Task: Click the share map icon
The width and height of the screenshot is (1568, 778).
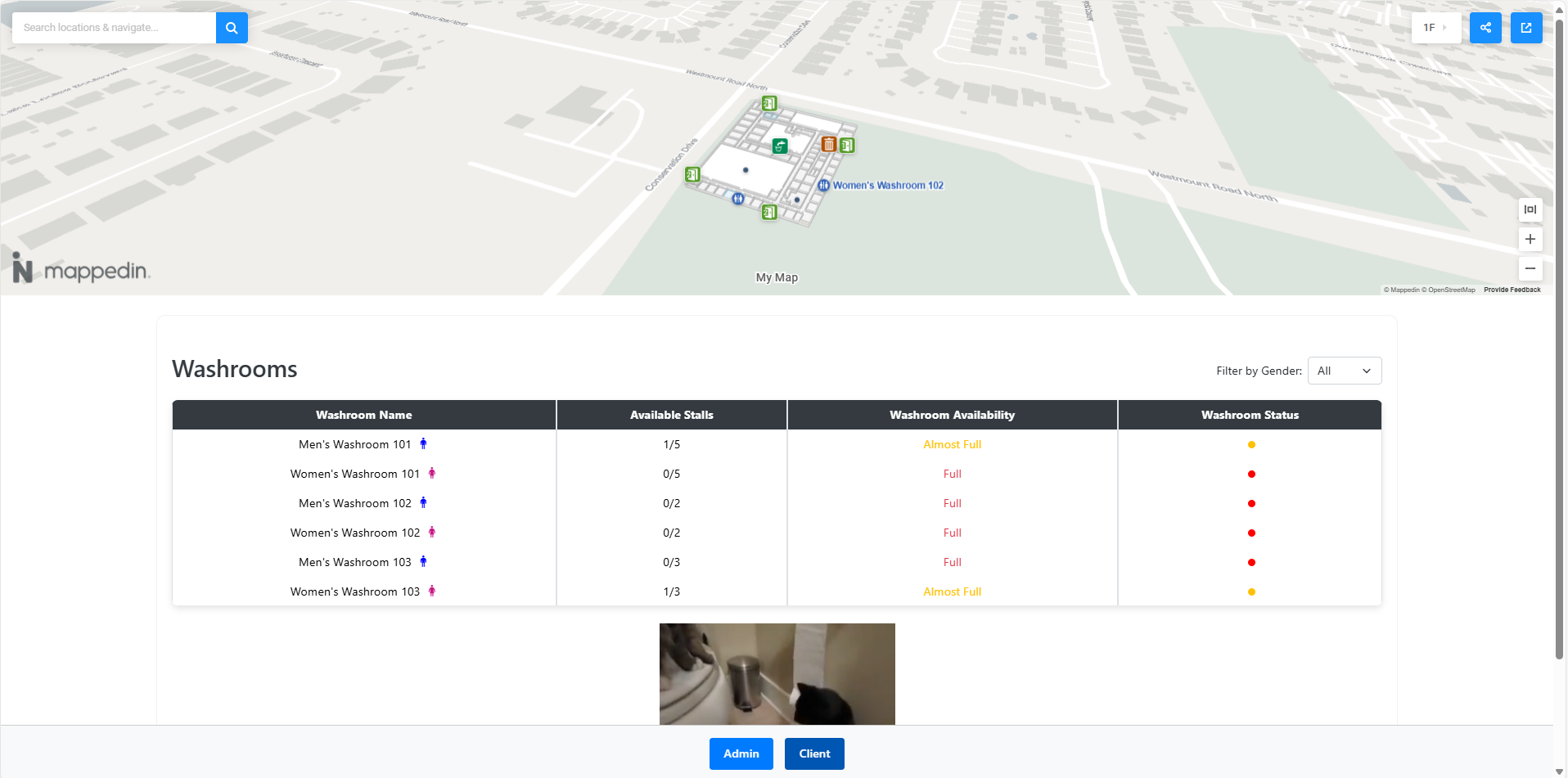Action: coord(1485,28)
